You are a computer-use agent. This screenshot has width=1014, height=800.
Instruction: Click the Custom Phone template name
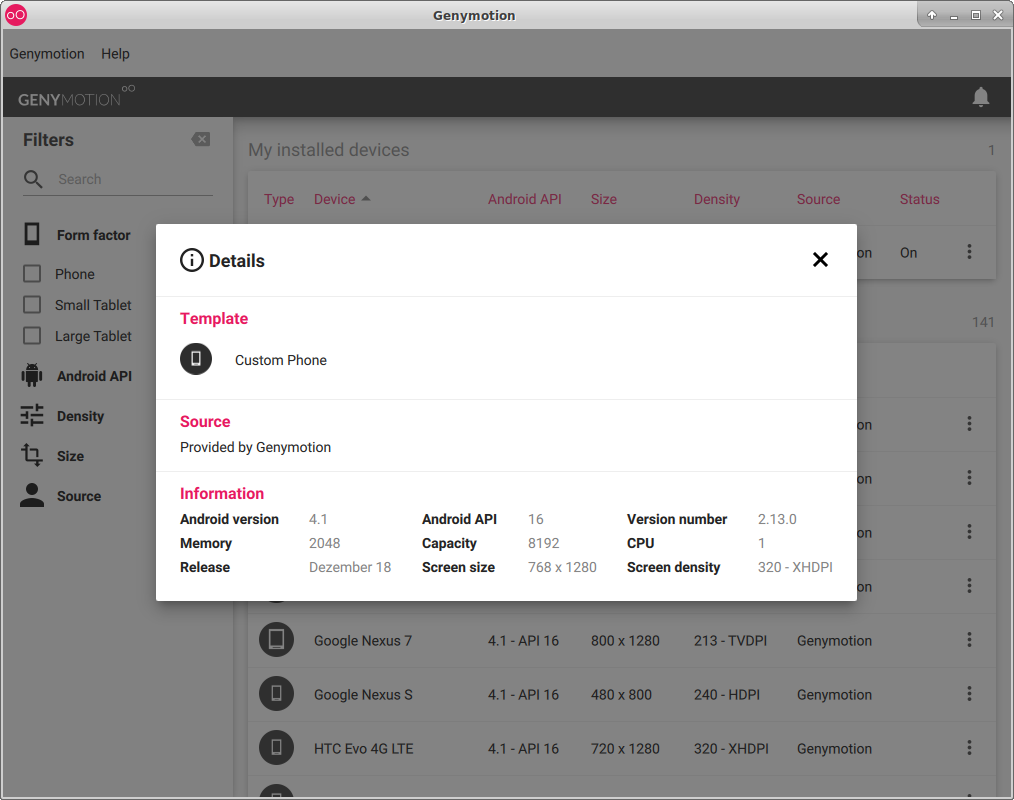[281, 360]
